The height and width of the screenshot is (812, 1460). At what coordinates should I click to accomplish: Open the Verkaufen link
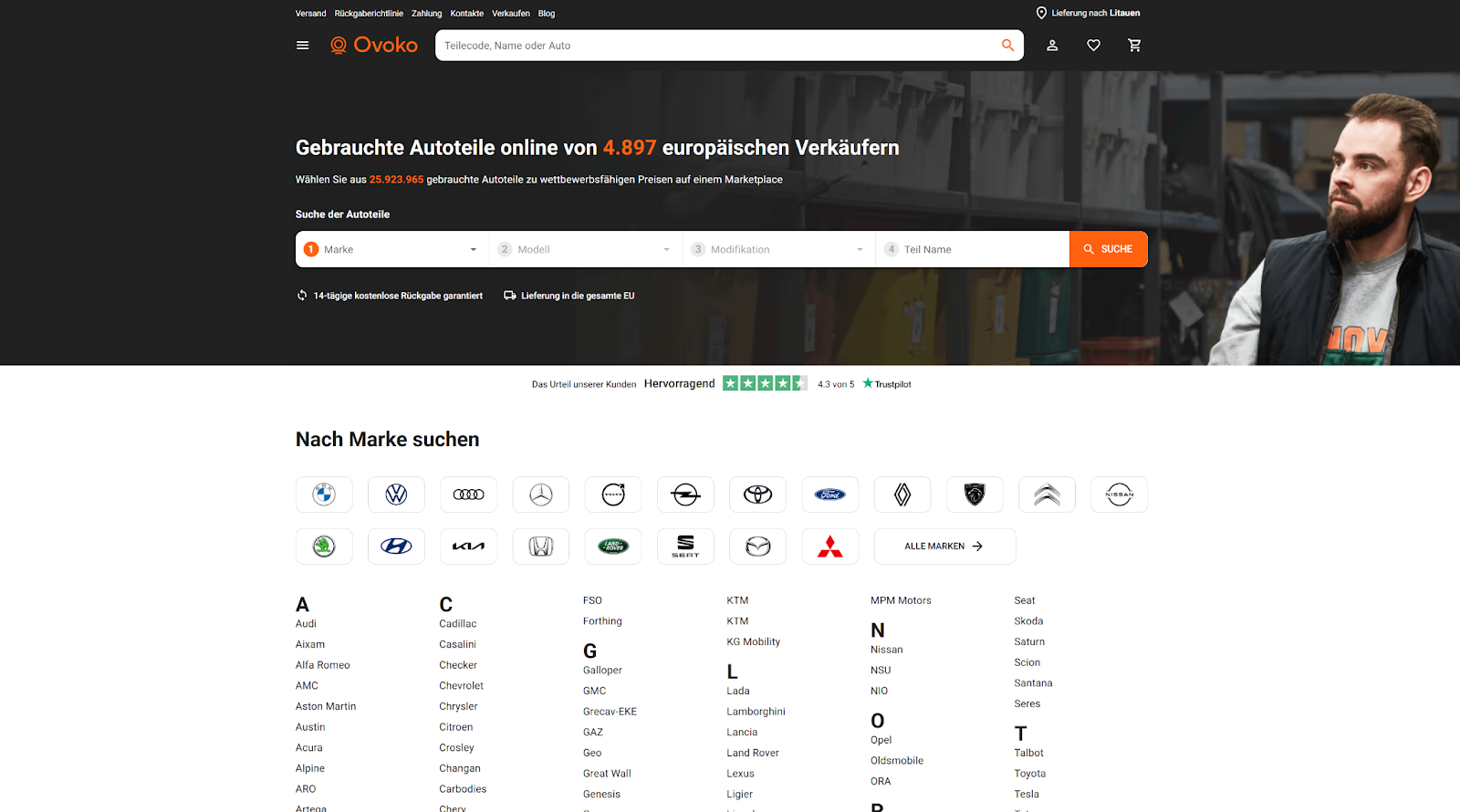[511, 14]
